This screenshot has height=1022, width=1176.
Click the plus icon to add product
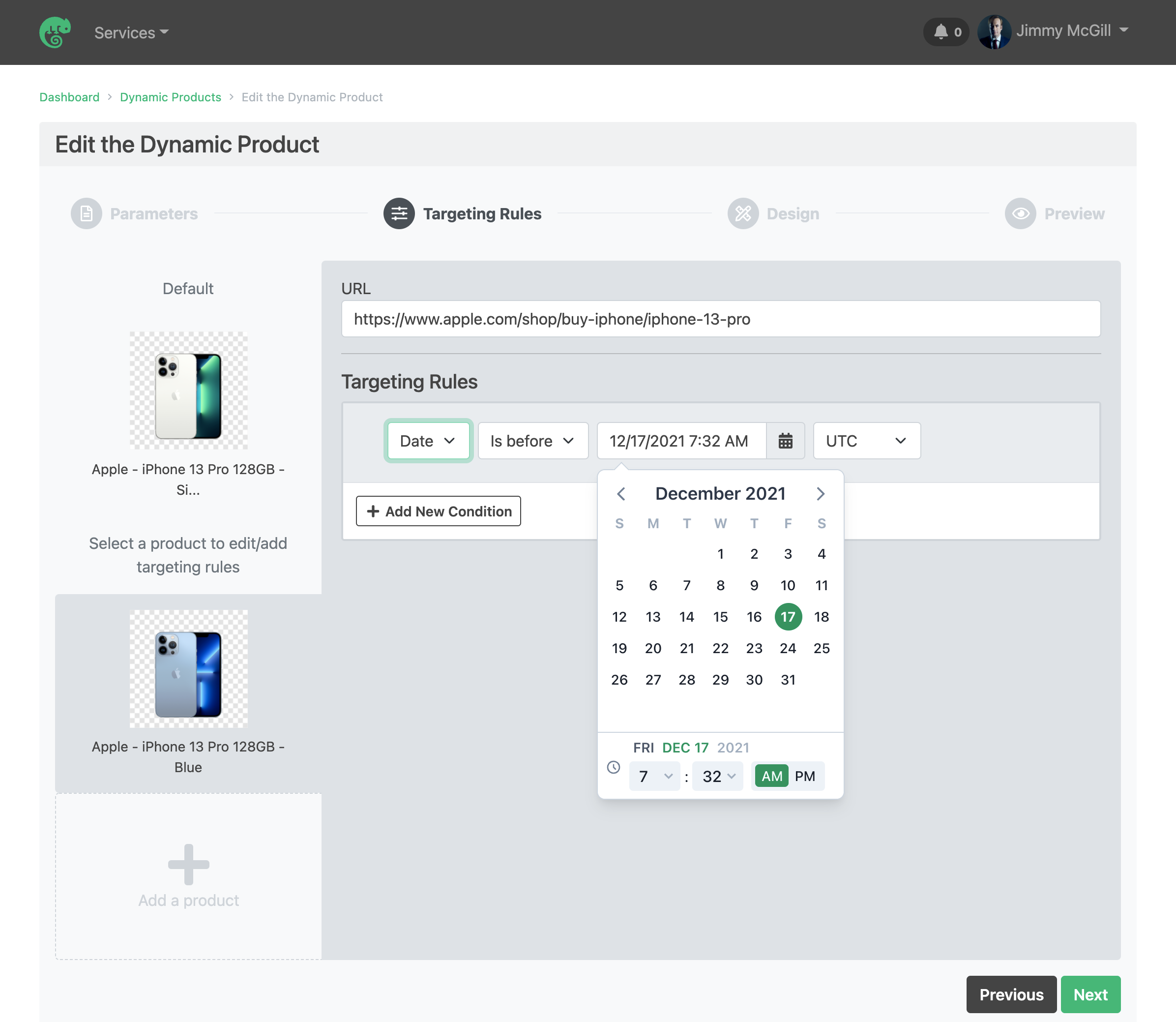pos(189,864)
